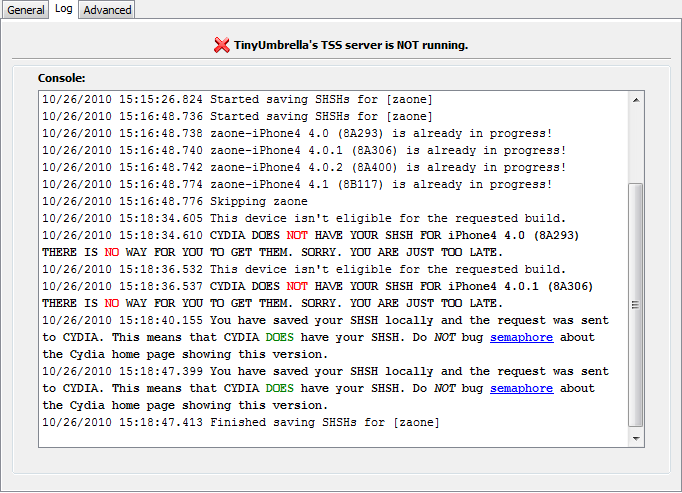Click the log line timestamped 15:15:26.824

tap(237, 100)
